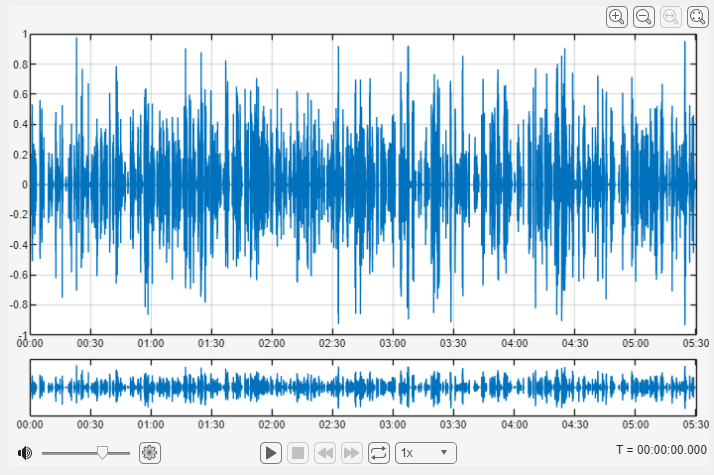Open the gear settings button
The image size is (714, 475).
[x=150, y=453]
